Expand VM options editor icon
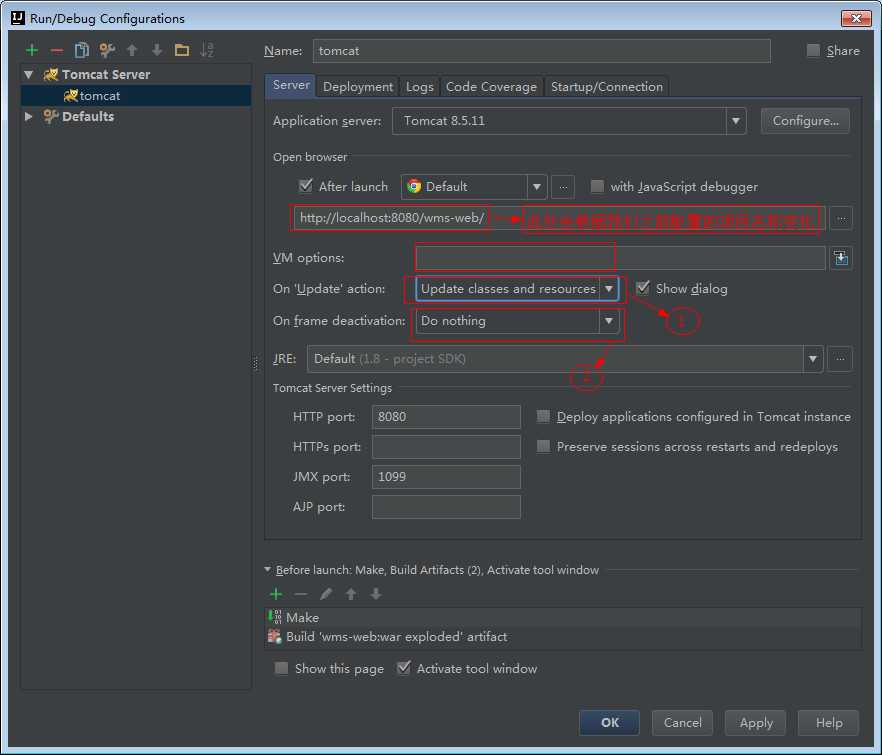882x755 pixels. point(841,258)
